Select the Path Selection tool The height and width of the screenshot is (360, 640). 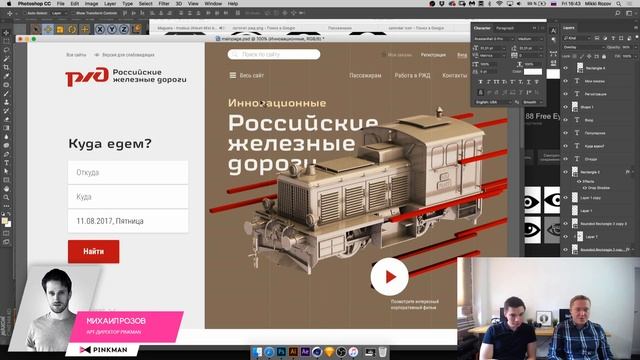click(x=6, y=171)
